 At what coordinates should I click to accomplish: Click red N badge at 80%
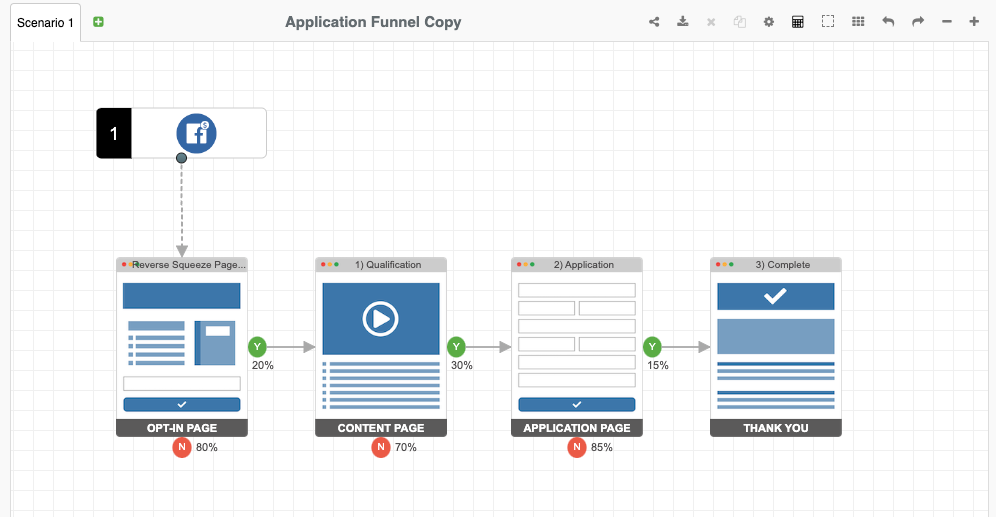tap(182, 447)
